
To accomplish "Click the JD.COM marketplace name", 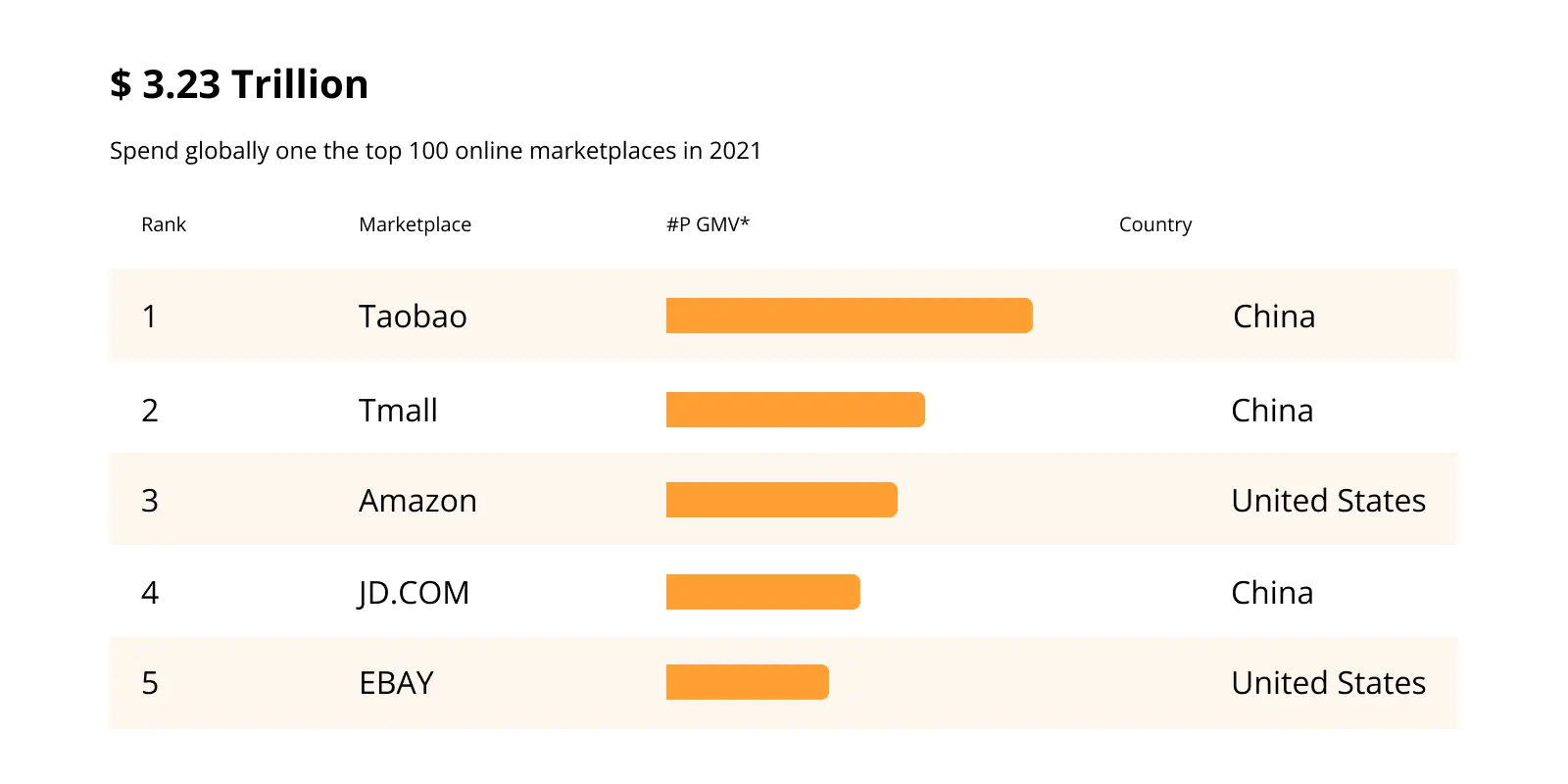I will tap(414, 593).
